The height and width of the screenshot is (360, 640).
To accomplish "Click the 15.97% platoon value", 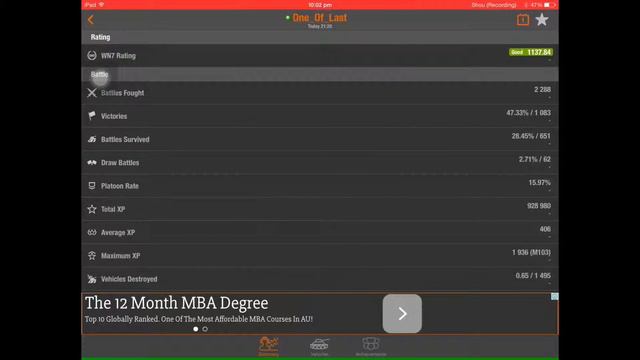I will coord(540,183).
